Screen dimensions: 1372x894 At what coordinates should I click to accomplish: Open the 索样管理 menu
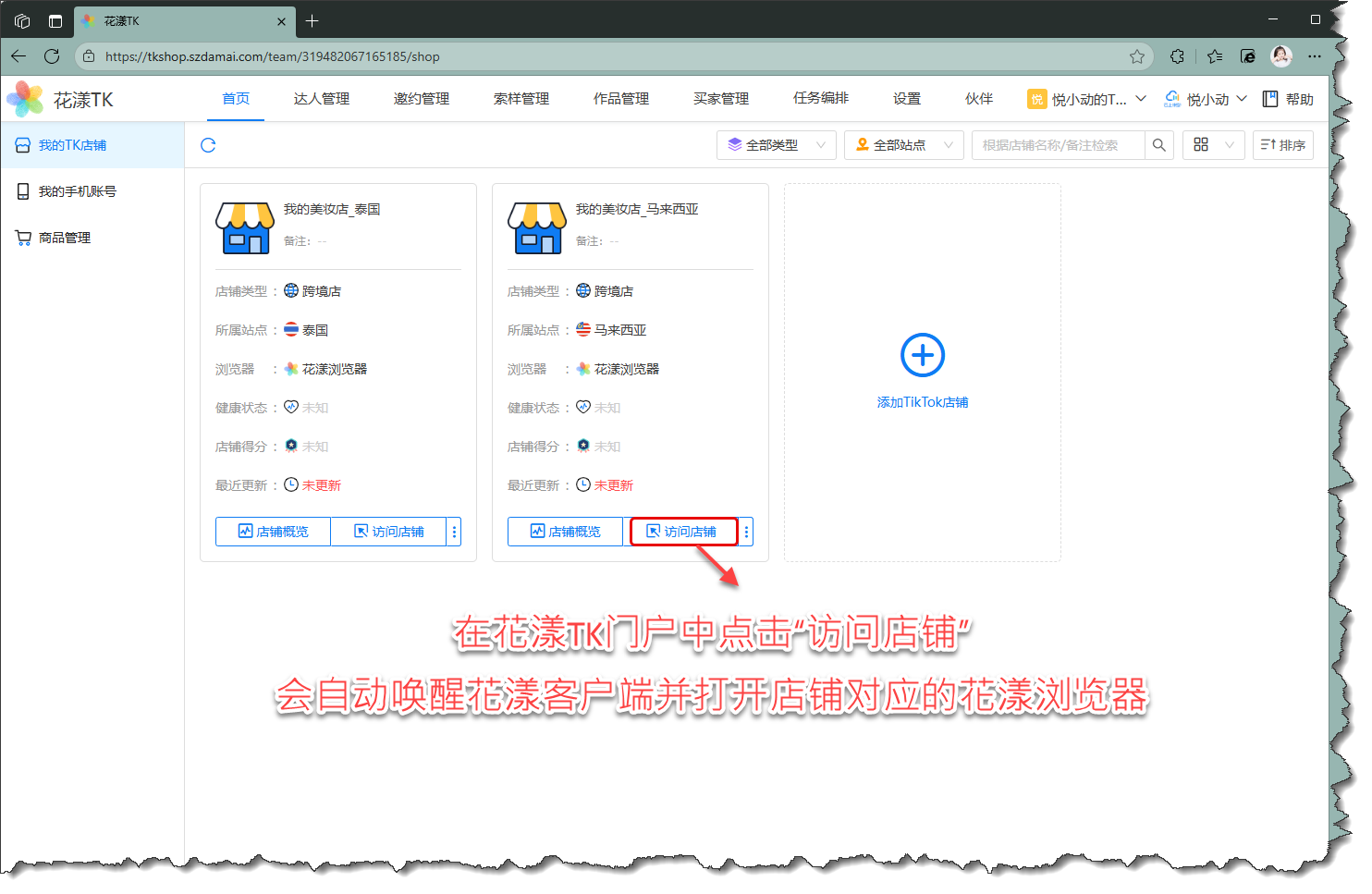click(x=521, y=99)
